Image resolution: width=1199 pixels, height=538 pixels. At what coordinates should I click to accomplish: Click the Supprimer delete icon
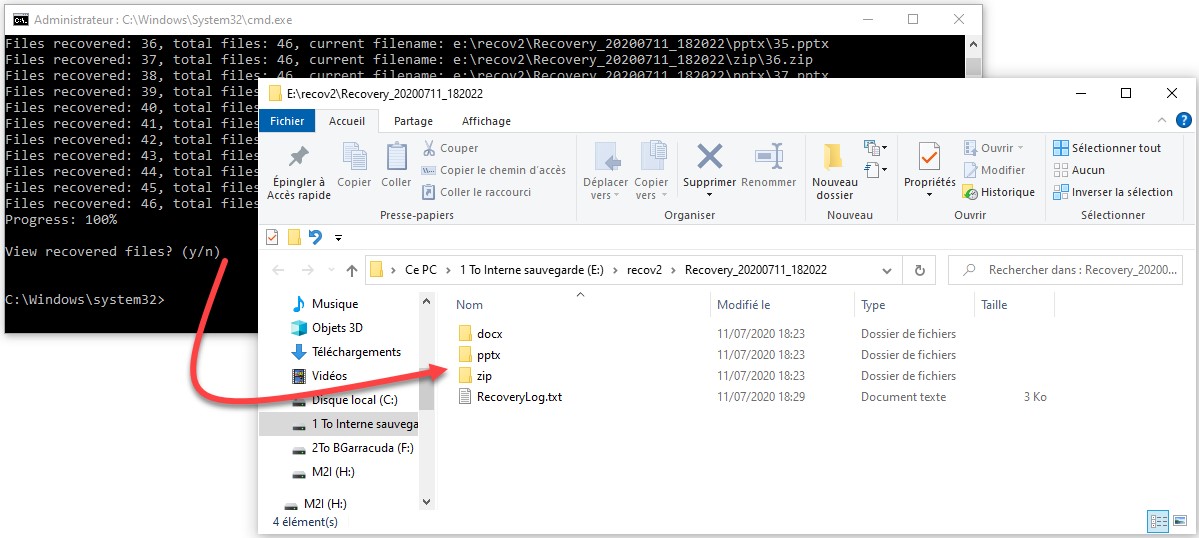[709, 158]
